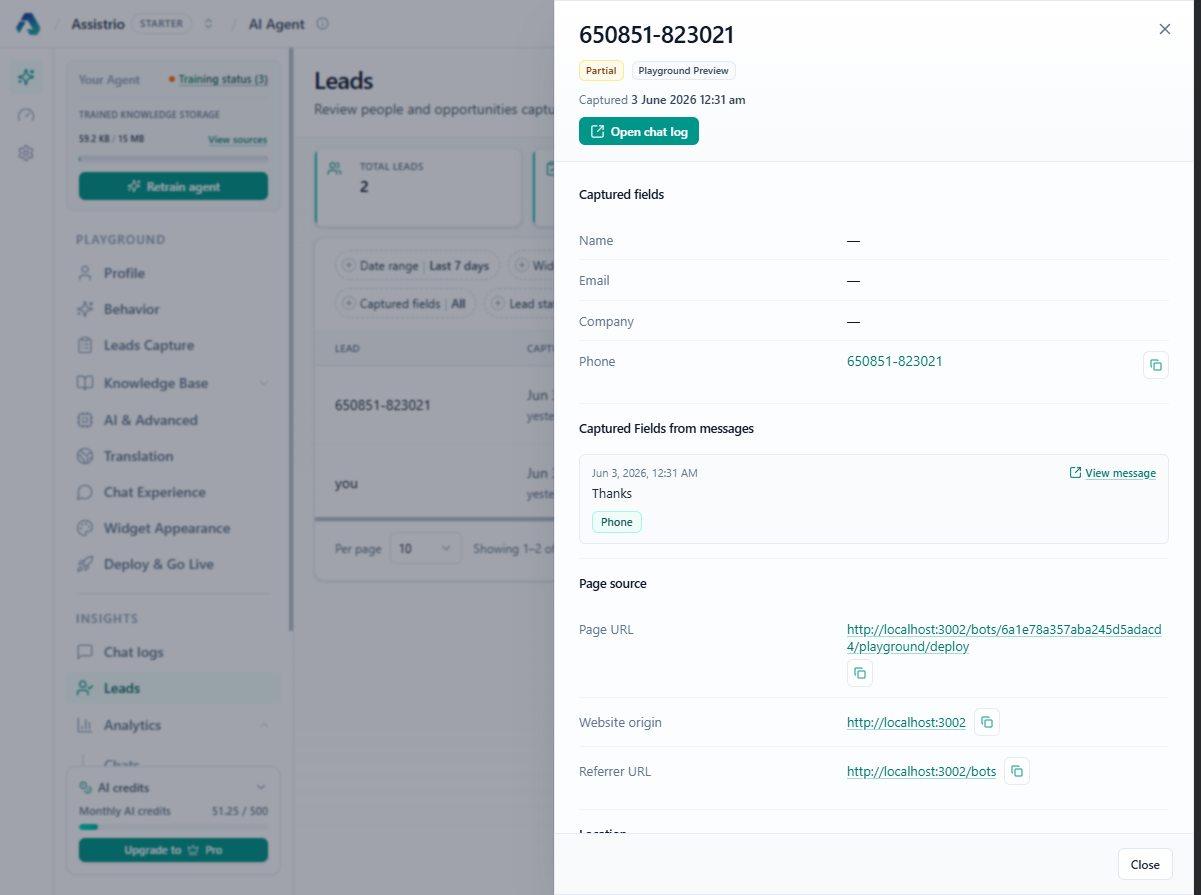This screenshot has height=895, width=1201.
Task: Copy the Website origin URL
Action: point(987,722)
